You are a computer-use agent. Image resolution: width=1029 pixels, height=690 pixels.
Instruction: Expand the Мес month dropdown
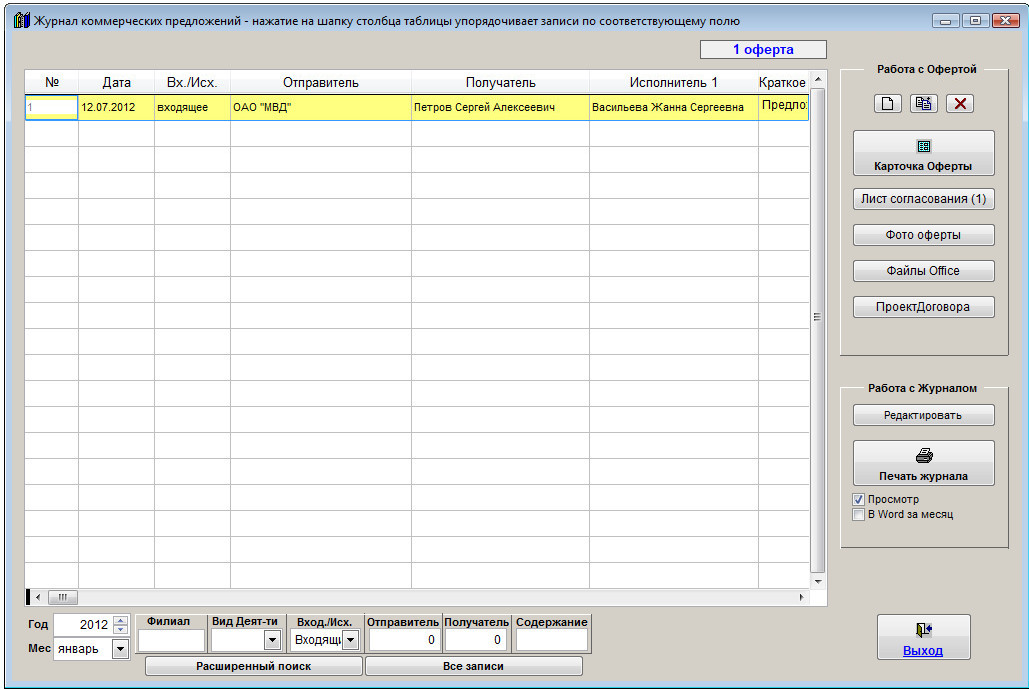click(120, 649)
